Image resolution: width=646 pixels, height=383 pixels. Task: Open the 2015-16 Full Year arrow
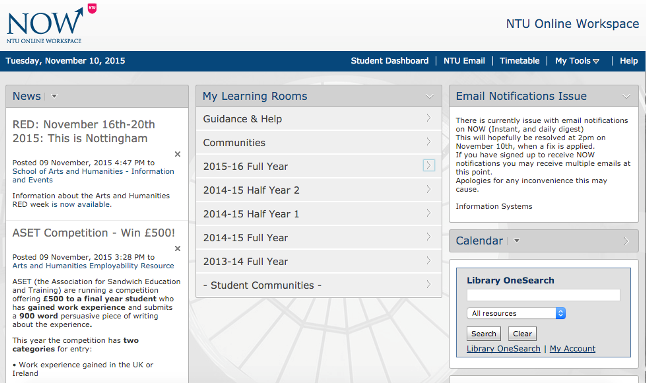coord(428,166)
